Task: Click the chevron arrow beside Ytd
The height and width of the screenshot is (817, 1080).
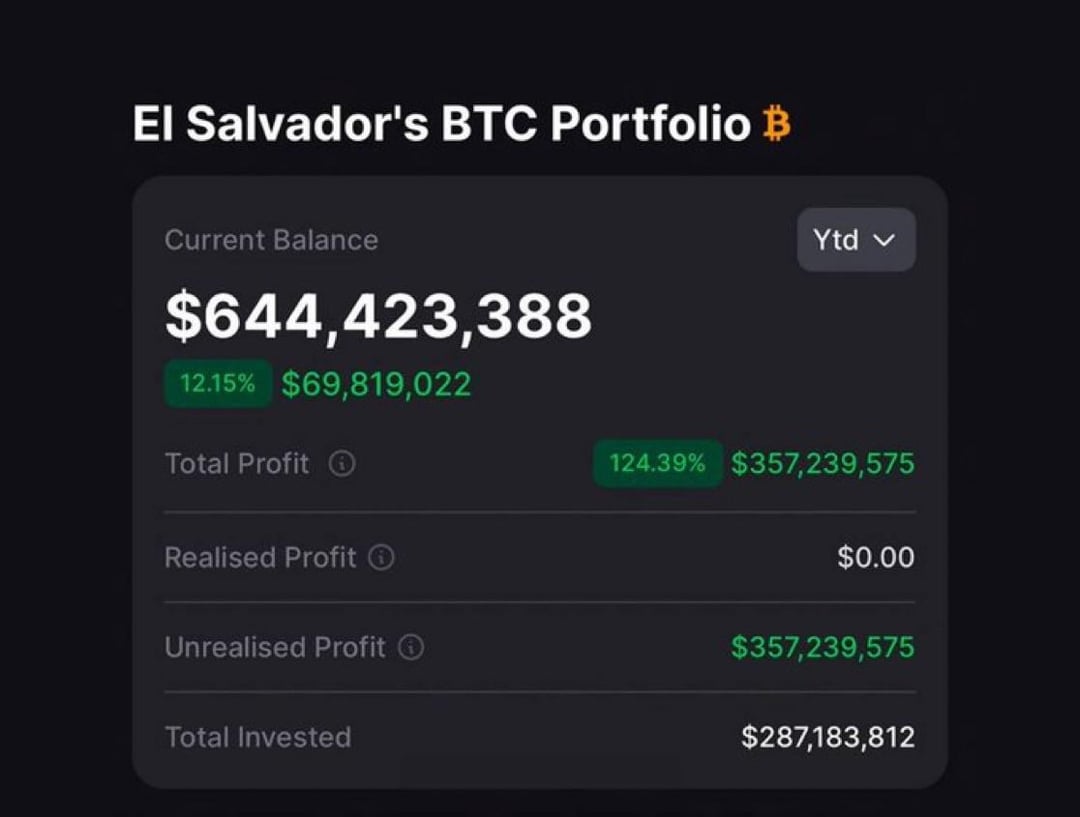Action: pos(884,240)
